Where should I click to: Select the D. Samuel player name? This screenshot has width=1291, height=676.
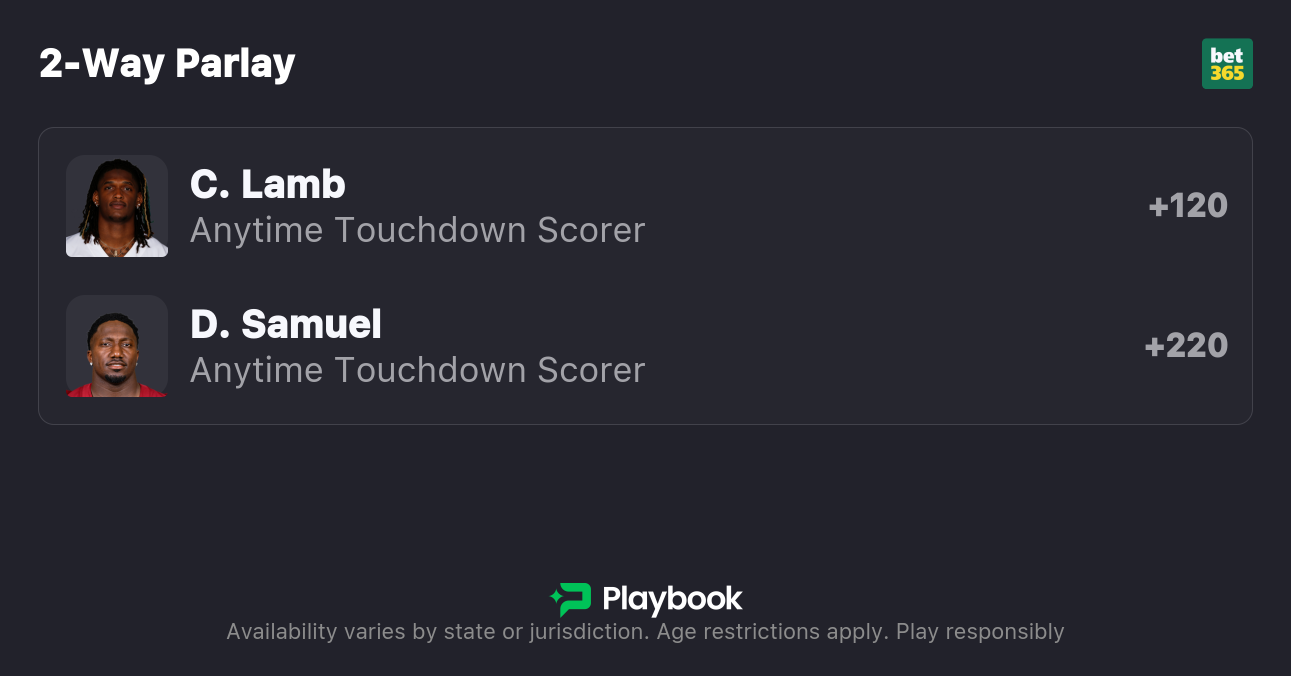click(x=286, y=324)
